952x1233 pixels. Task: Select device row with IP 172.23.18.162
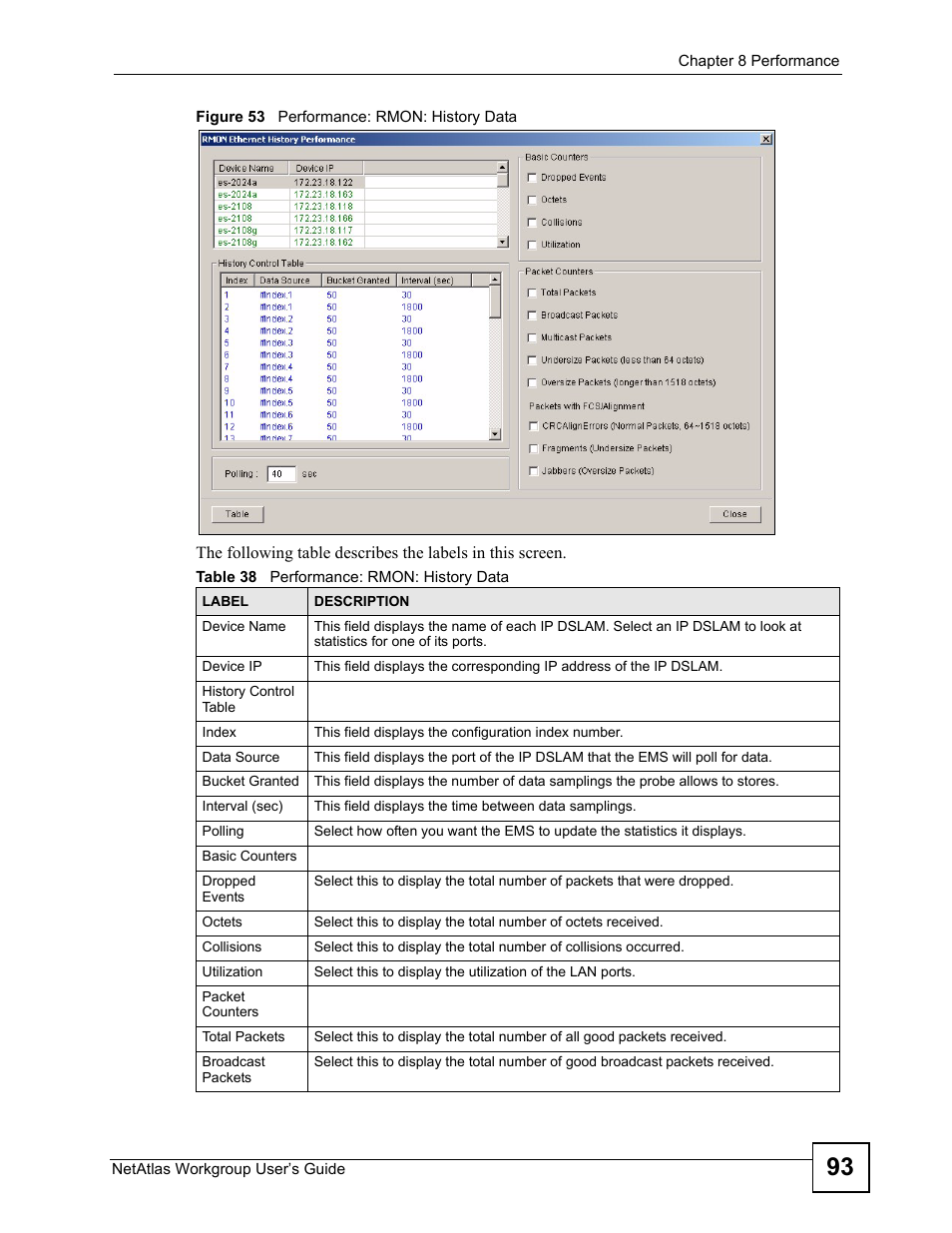(356, 243)
